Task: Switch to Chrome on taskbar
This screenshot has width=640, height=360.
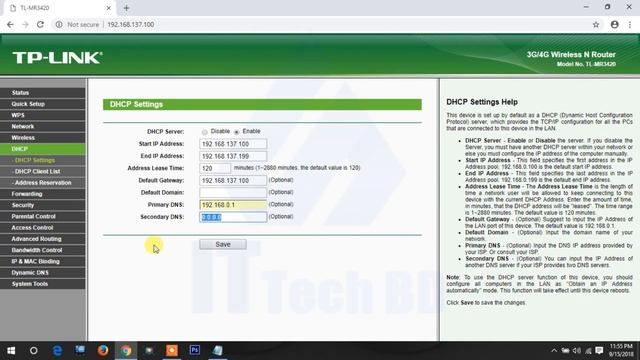Action: point(126,351)
